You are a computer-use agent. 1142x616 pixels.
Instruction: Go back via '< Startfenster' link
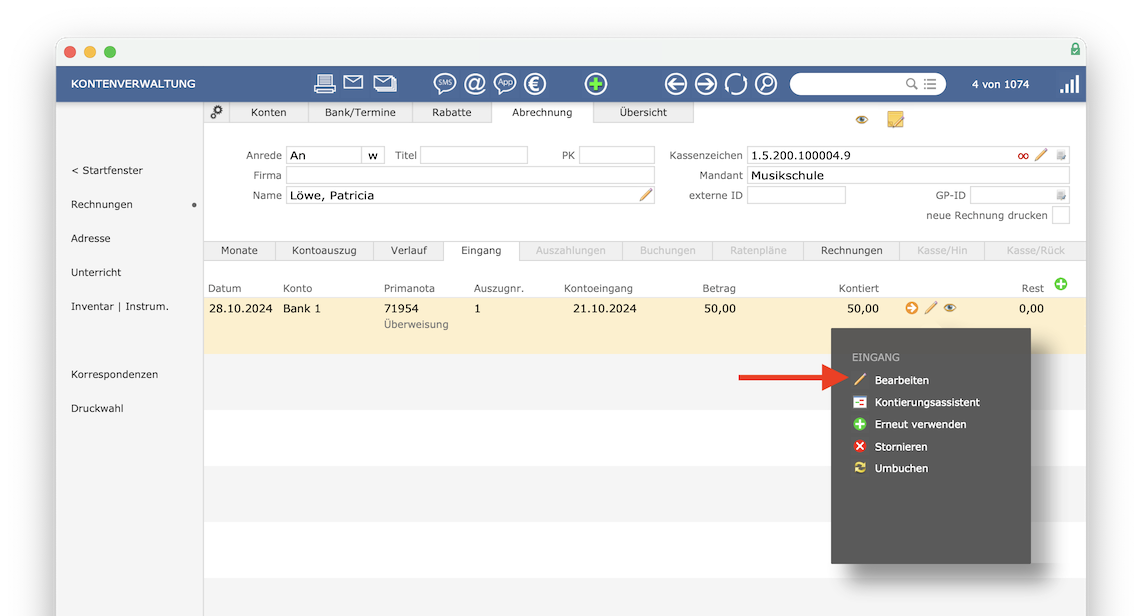(107, 170)
